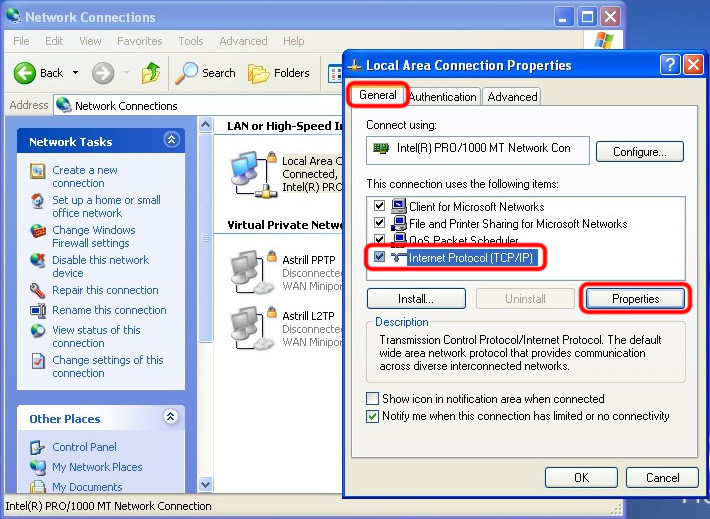Open the Back history dropdown arrow

75,73
